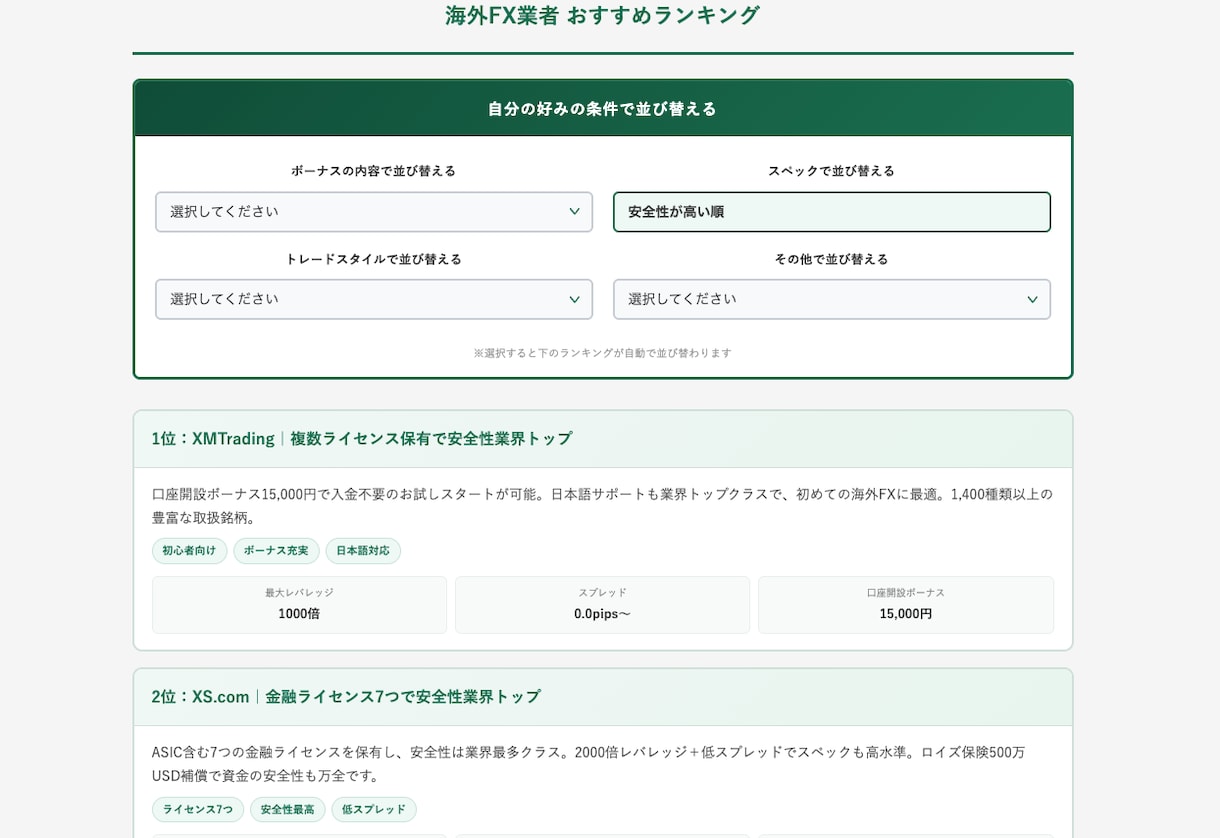
Task: Click the 口座開設ボーナス 15,000円 stat box
Action: tap(906, 605)
